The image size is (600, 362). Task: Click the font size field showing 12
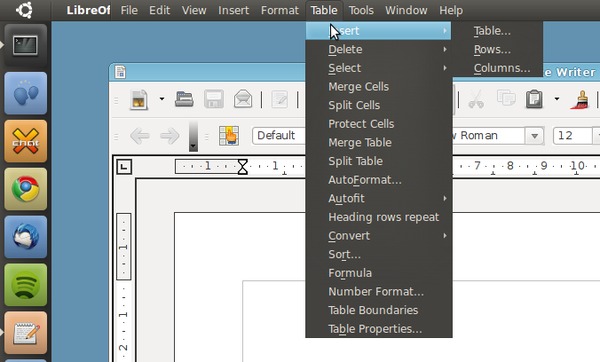tap(572, 135)
